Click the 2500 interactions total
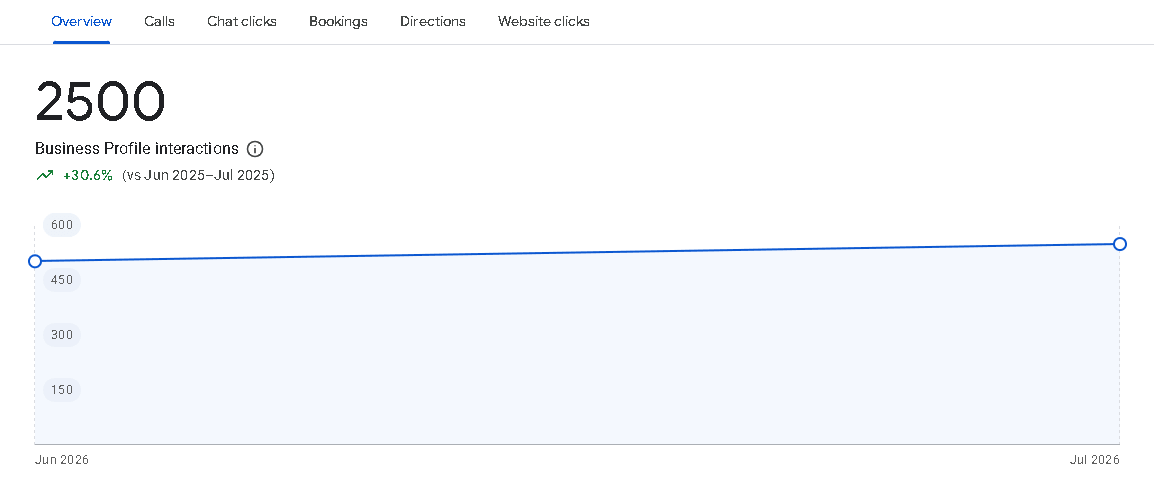Screen dimensions: 1154x477 click(x=100, y=100)
